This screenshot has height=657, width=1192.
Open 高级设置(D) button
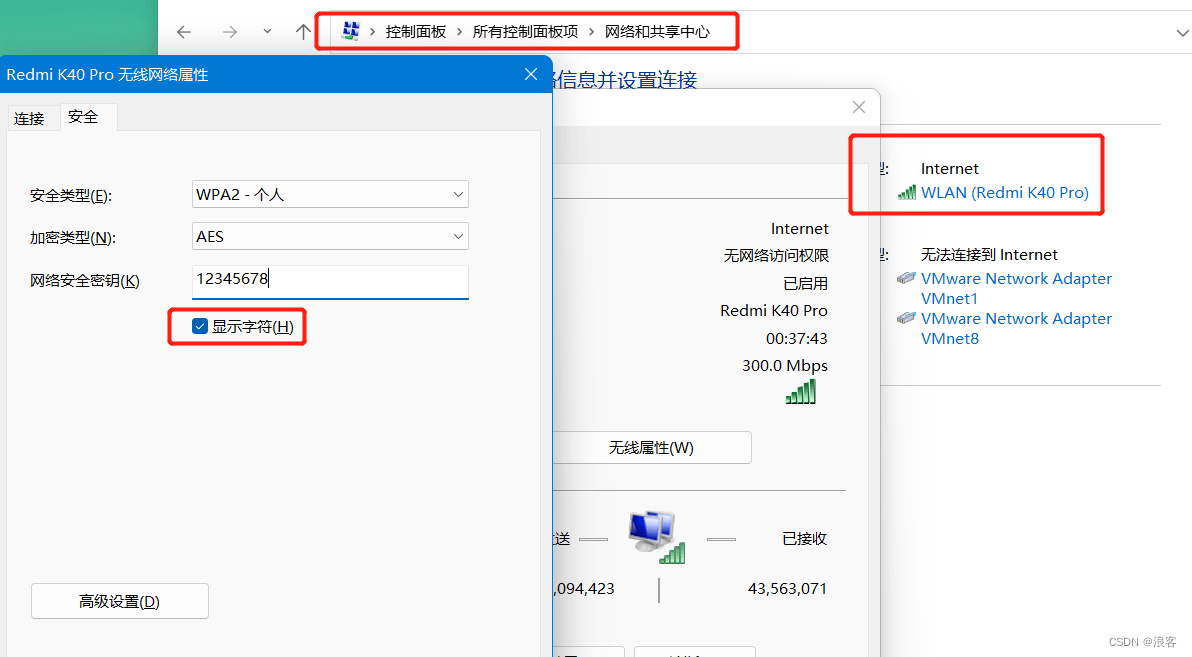[120, 601]
